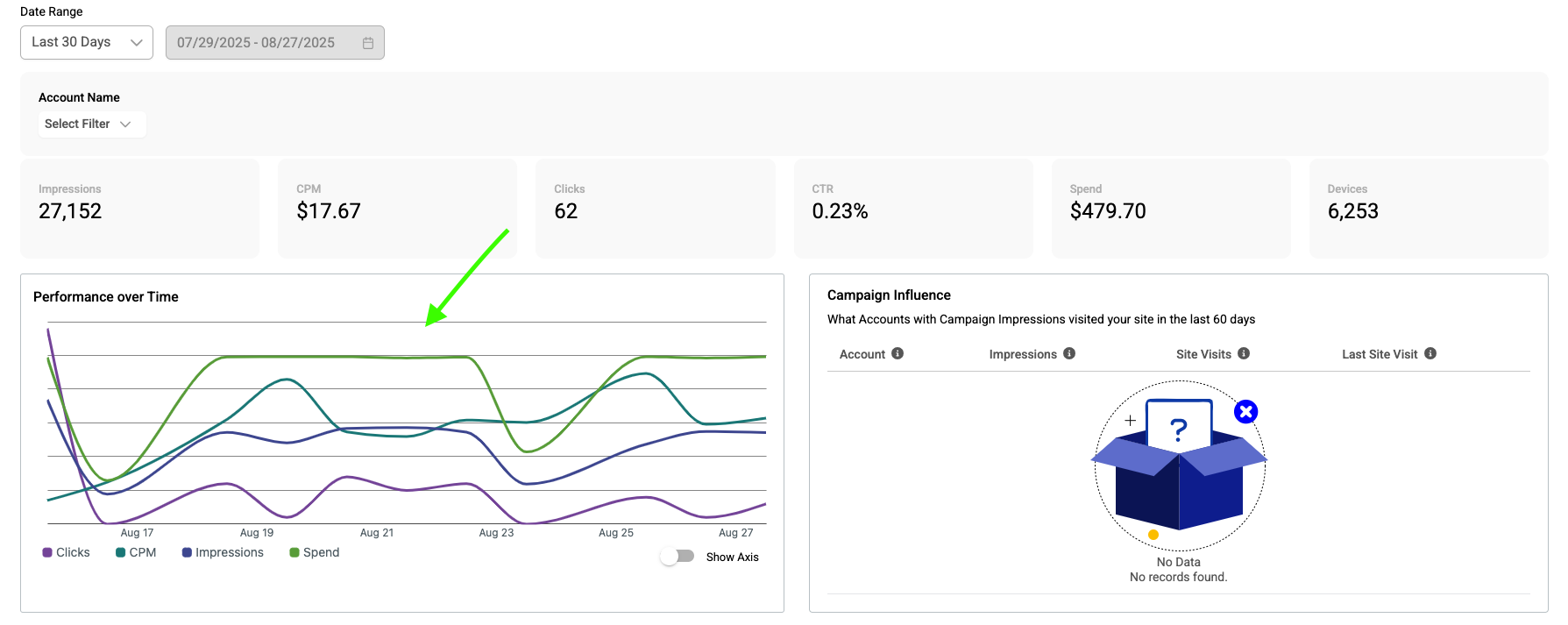Toggle the Show Axis switch

[x=678, y=557]
